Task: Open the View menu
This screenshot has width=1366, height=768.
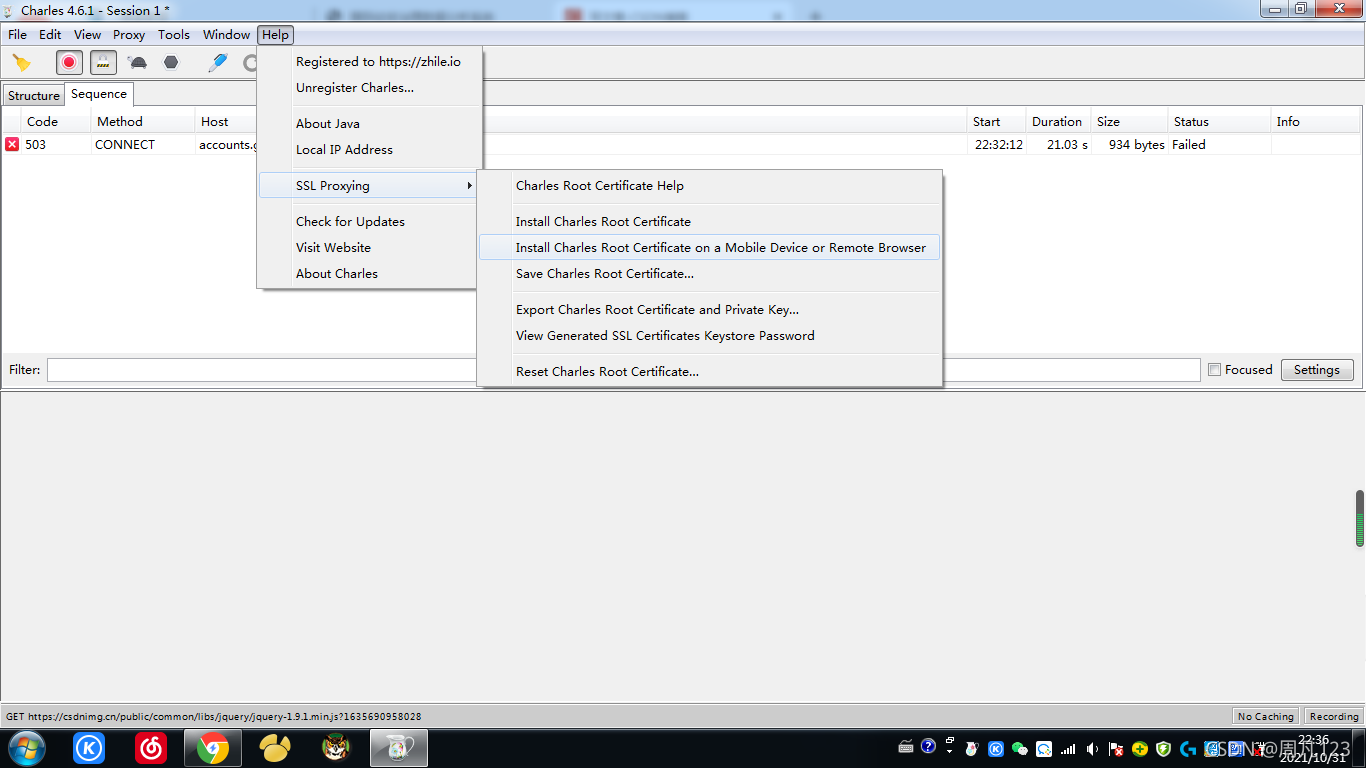Action: [88, 34]
